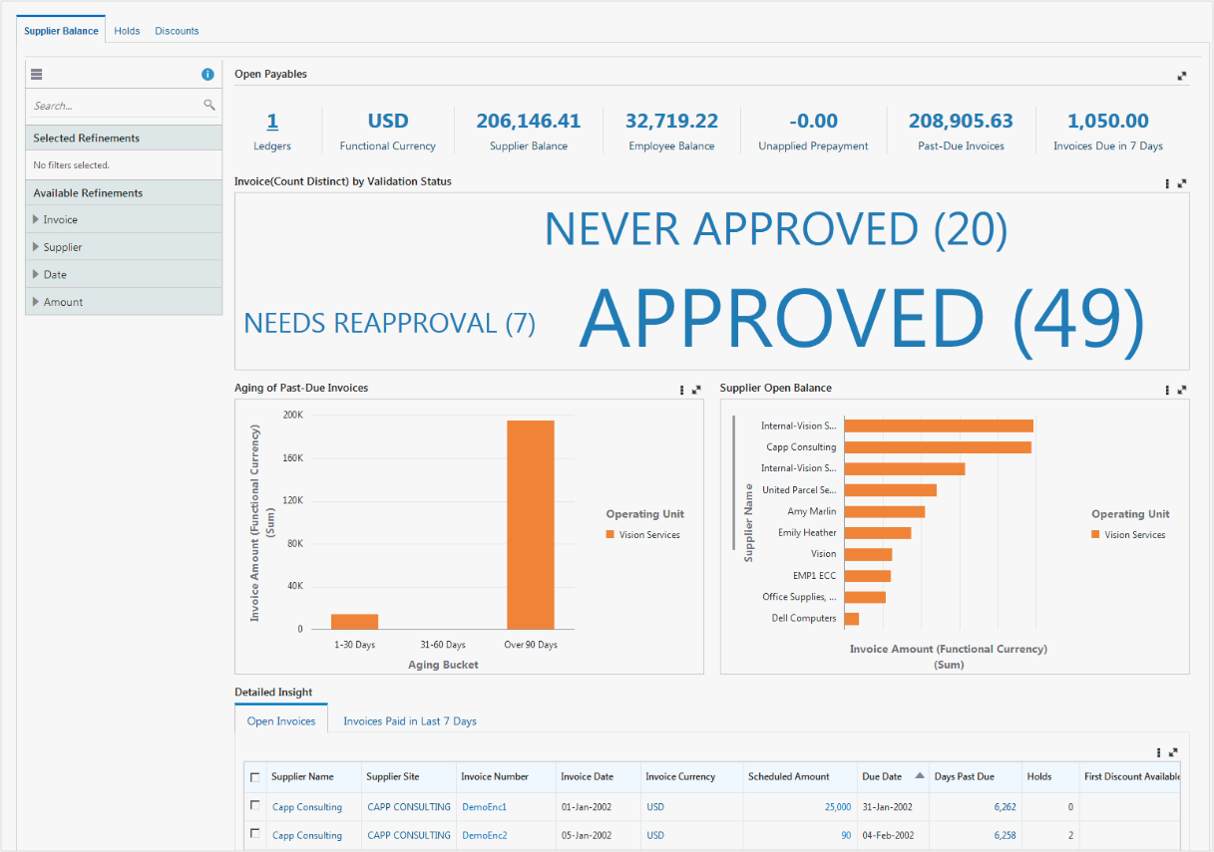1214x852 pixels.
Task: Check the DemoEnc2 invoice row checkbox
Action: pyautogui.click(x=255, y=833)
